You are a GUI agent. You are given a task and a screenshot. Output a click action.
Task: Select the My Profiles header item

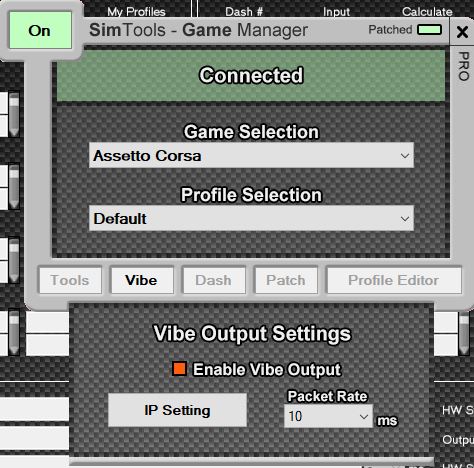136,12
